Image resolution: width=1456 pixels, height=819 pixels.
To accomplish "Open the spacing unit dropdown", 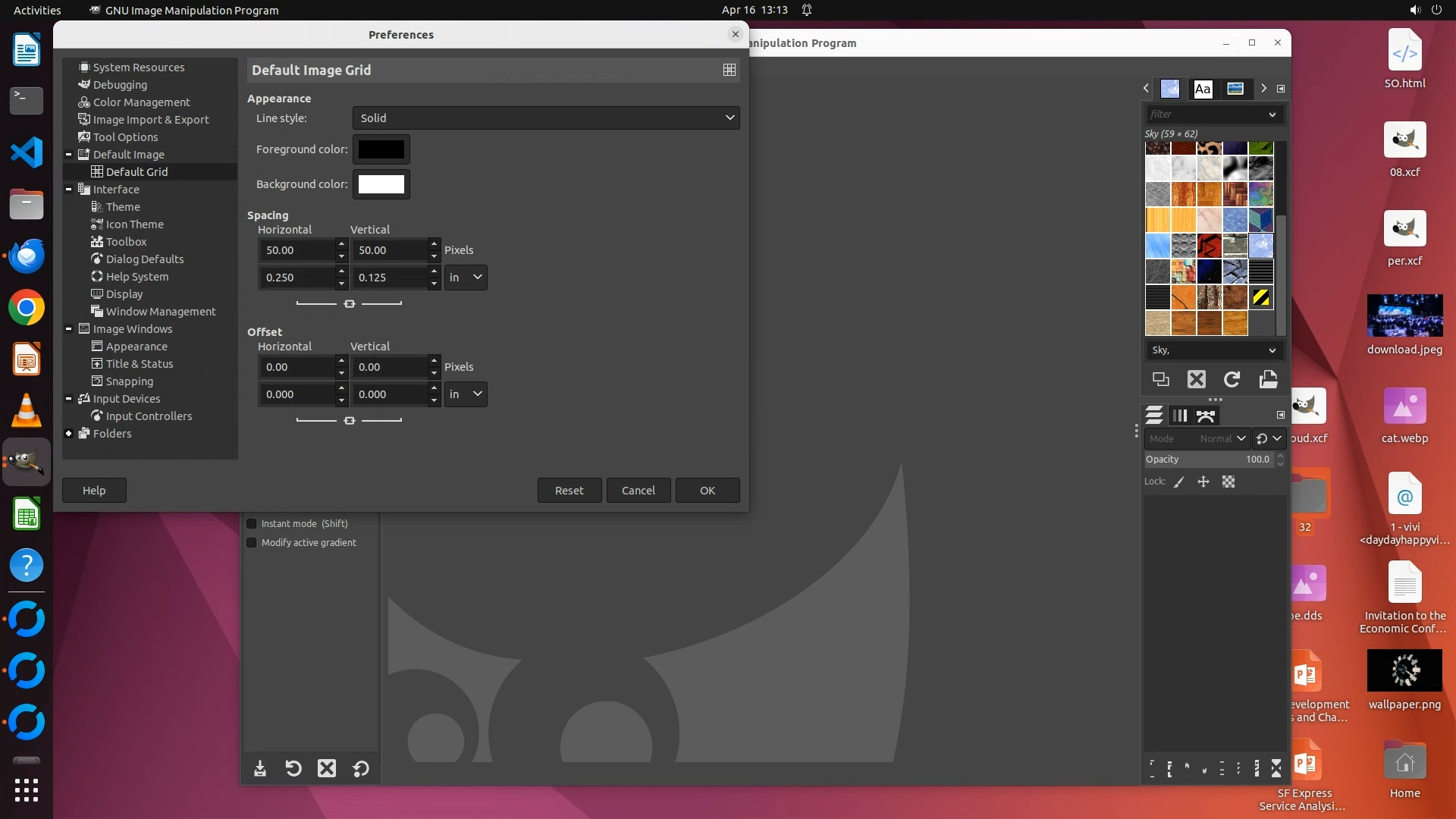I will [466, 278].
